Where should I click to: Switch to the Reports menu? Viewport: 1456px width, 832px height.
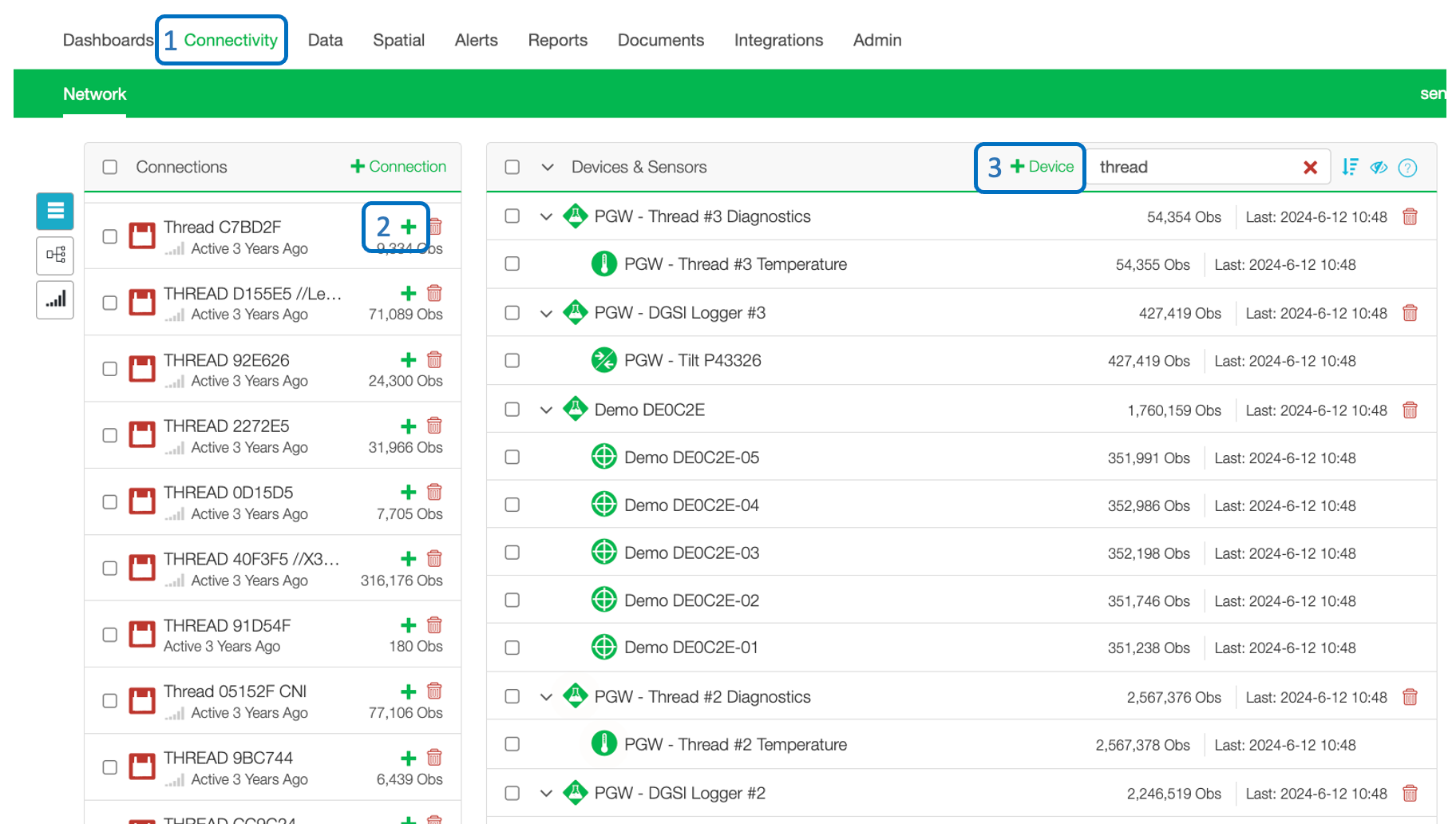click(557, 40)
